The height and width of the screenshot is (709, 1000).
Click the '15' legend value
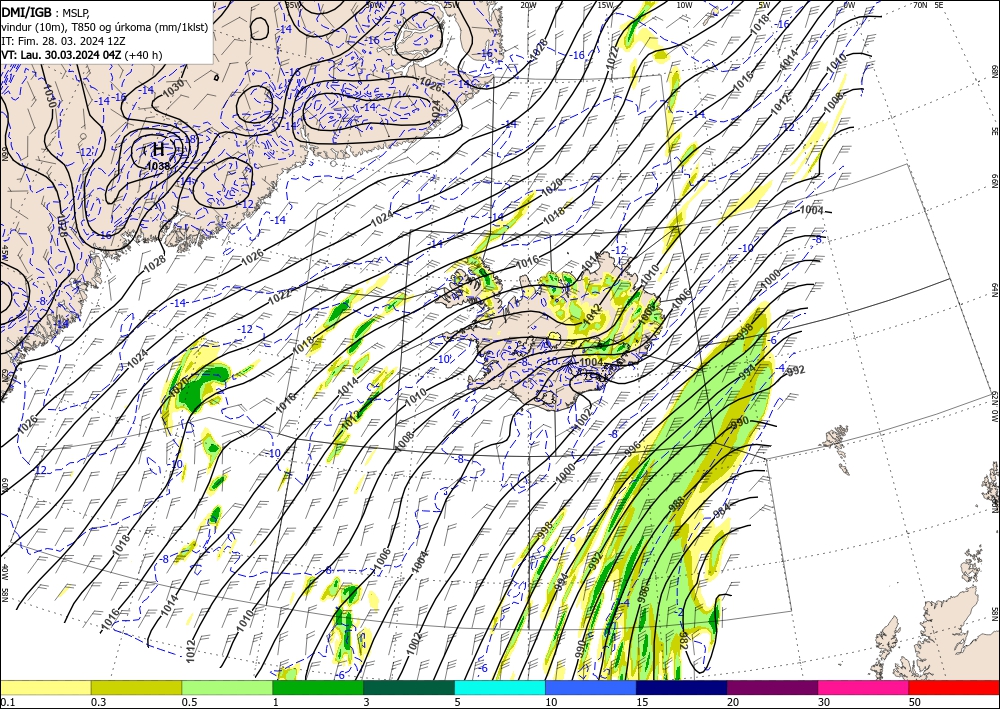642,702
